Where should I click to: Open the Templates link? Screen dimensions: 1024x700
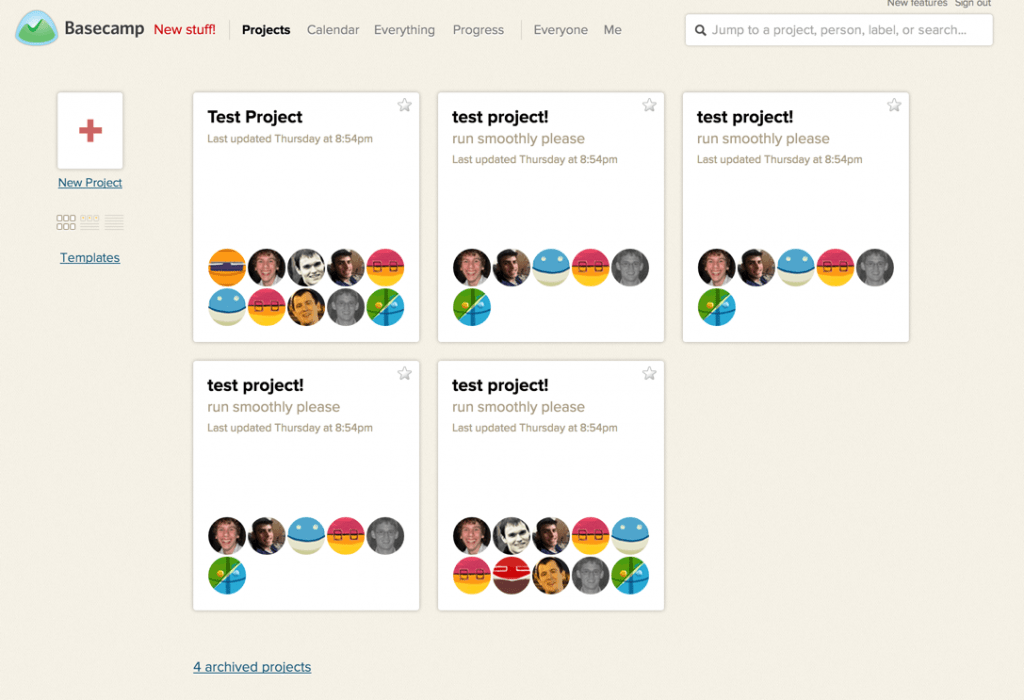pos(90,257)
